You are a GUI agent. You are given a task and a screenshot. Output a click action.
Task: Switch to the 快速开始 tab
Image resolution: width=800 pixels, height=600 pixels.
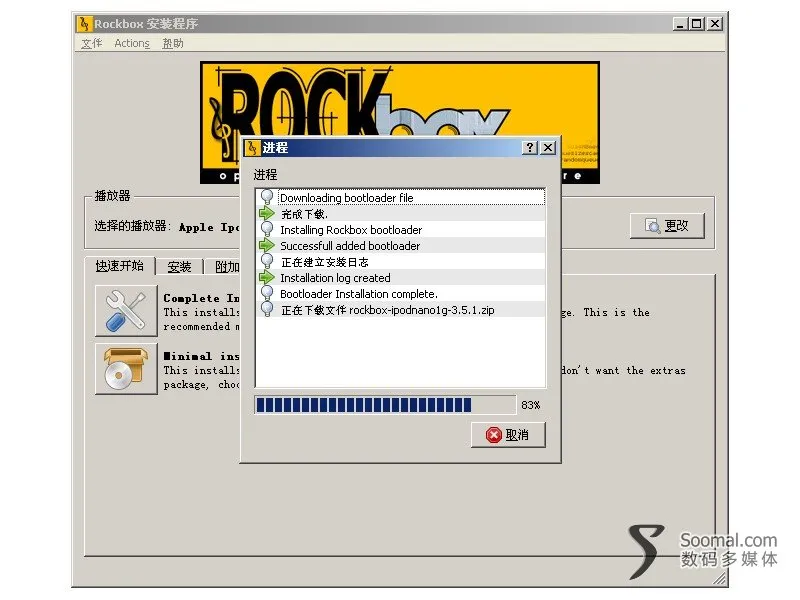(x=120, y=266)
